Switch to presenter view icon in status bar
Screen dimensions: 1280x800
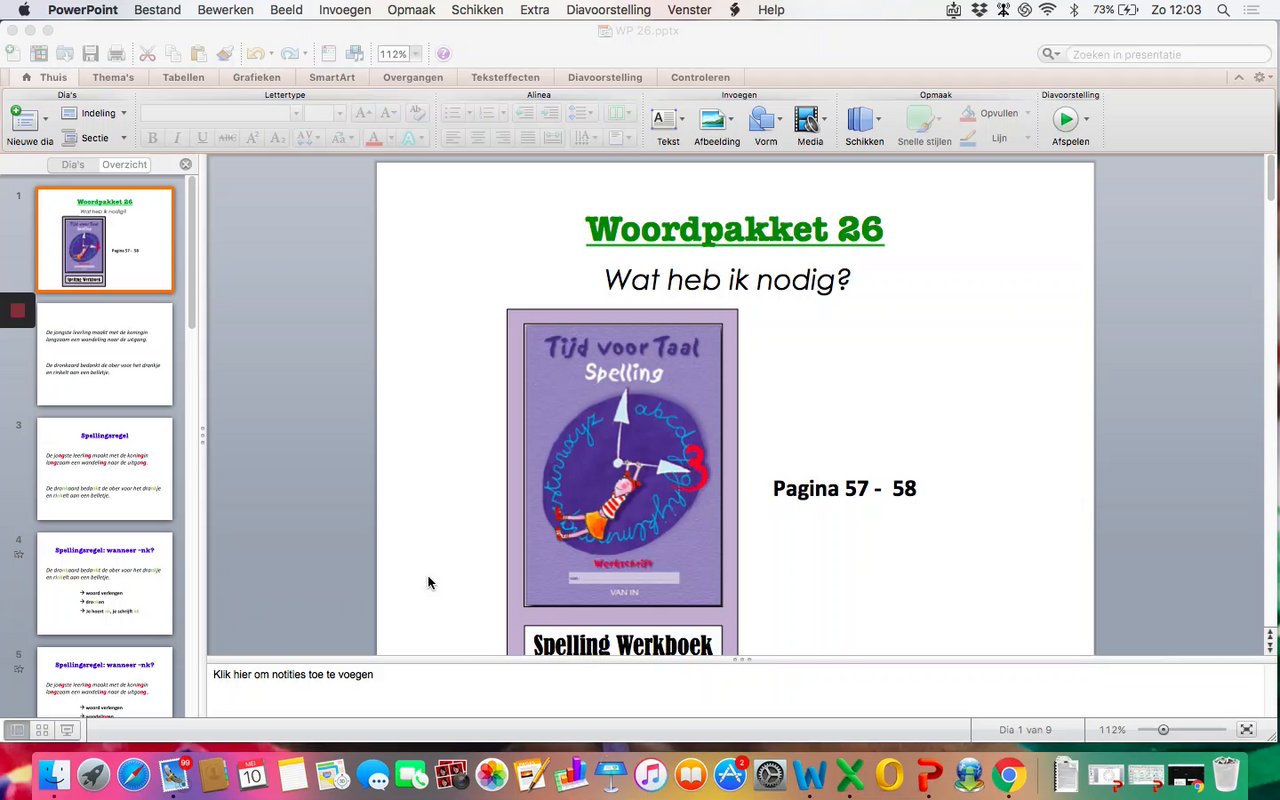coord(67,730)
